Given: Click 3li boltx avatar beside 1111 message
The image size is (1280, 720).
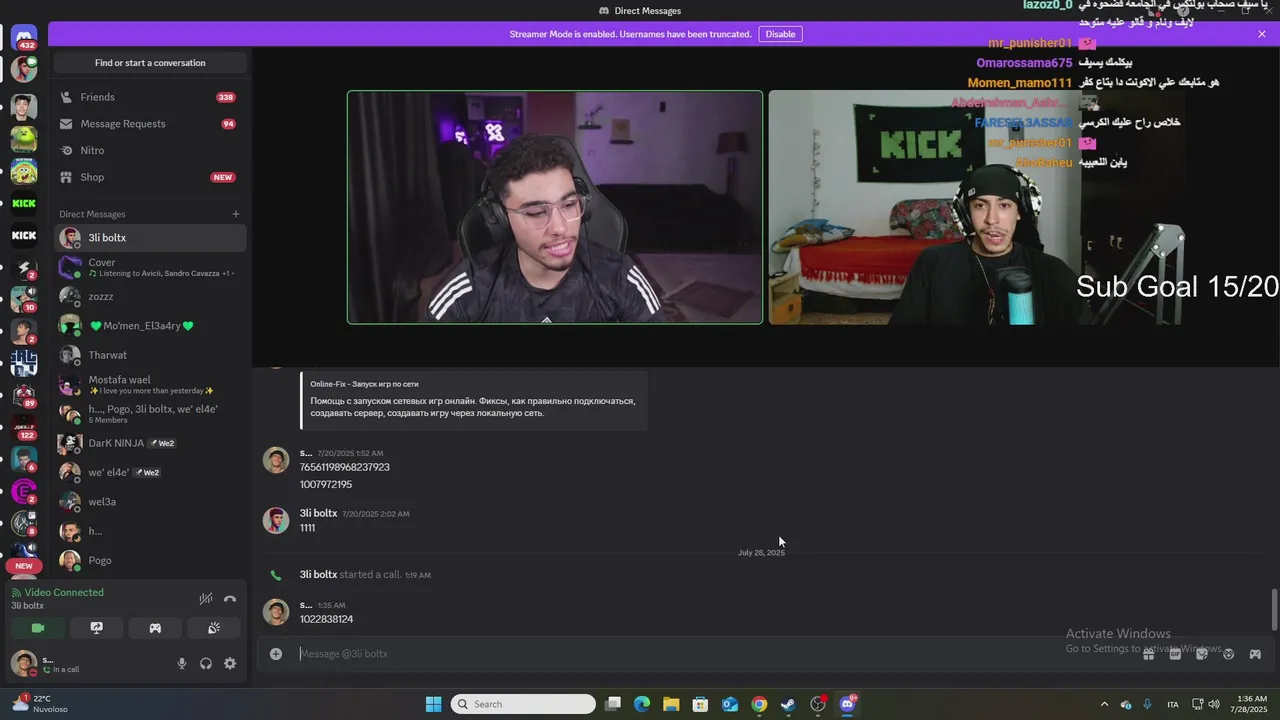Looking at the screenshot, I should pos(276,520).
